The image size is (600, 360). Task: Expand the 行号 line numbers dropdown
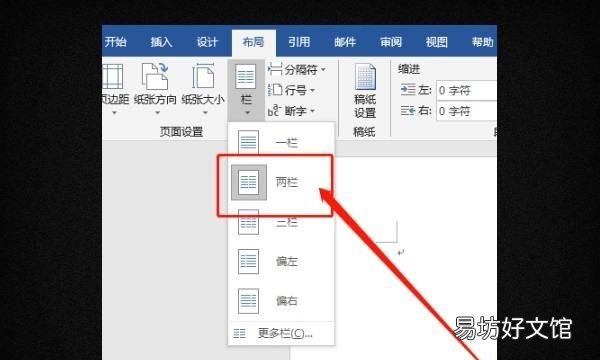click(x=292, y=90)
